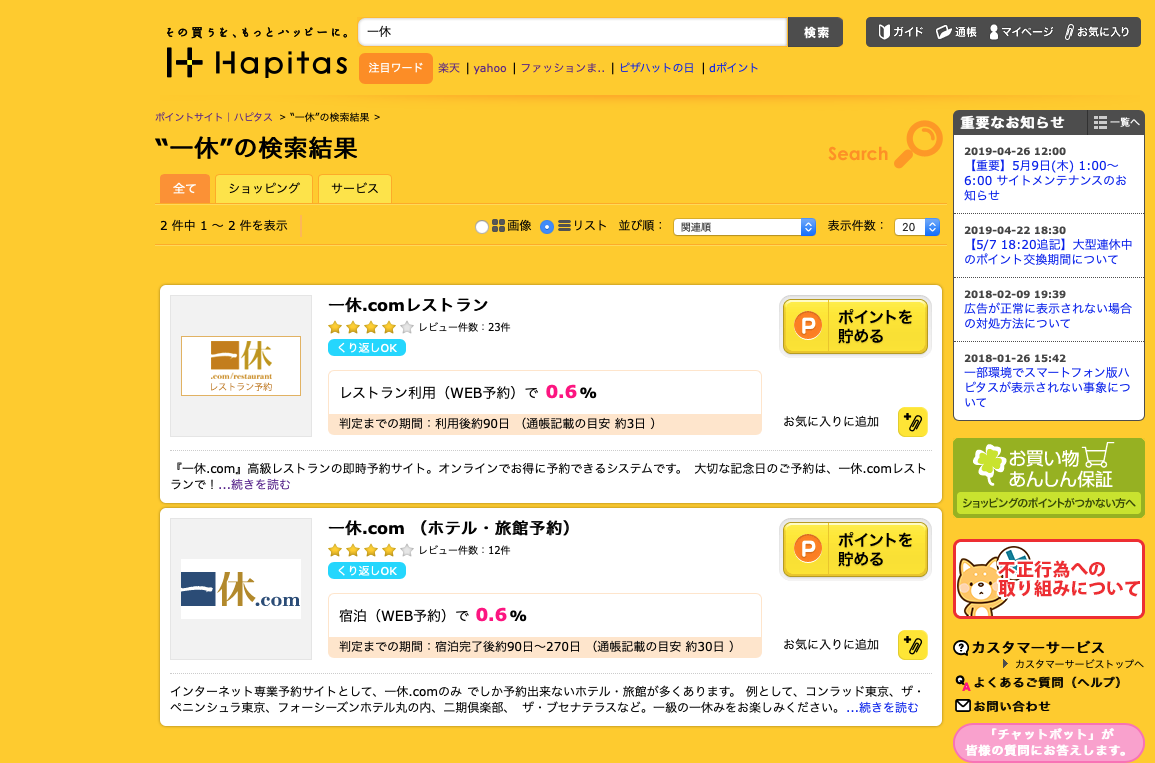Screen dimensions: 1155x763
Task: Click the レビュー件数：23件 text
Action: [x=464, y=328]
